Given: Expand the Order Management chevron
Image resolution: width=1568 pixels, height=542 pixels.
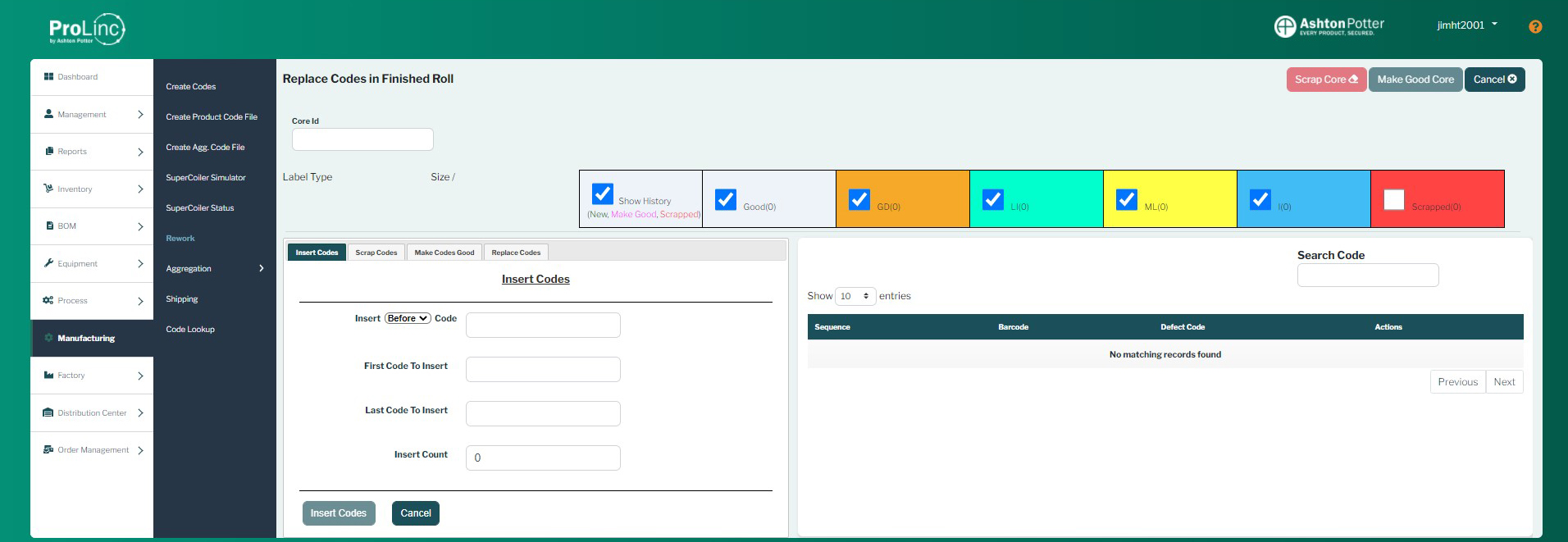Looking at the screenshot, I should click(140, 450).
